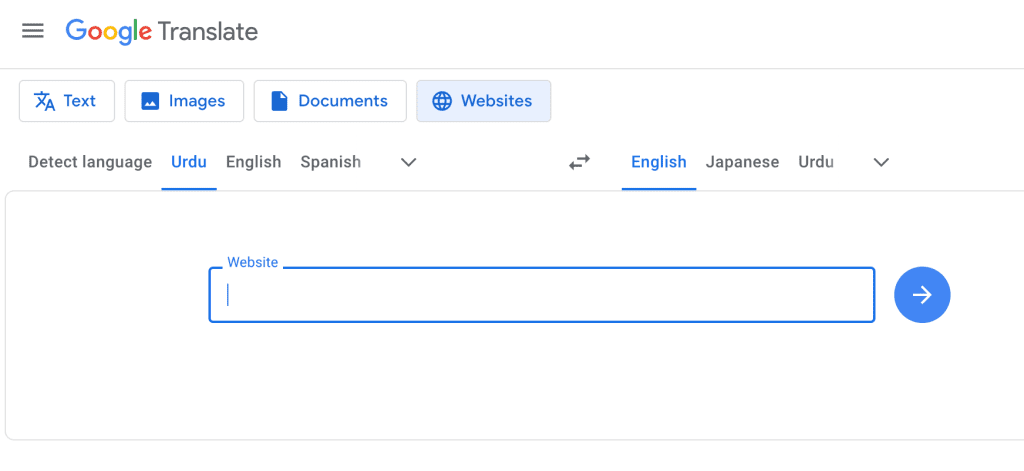Viewport: 1024px width, 471px height.
Task: Select English as the source language
Action: point(253,162)
